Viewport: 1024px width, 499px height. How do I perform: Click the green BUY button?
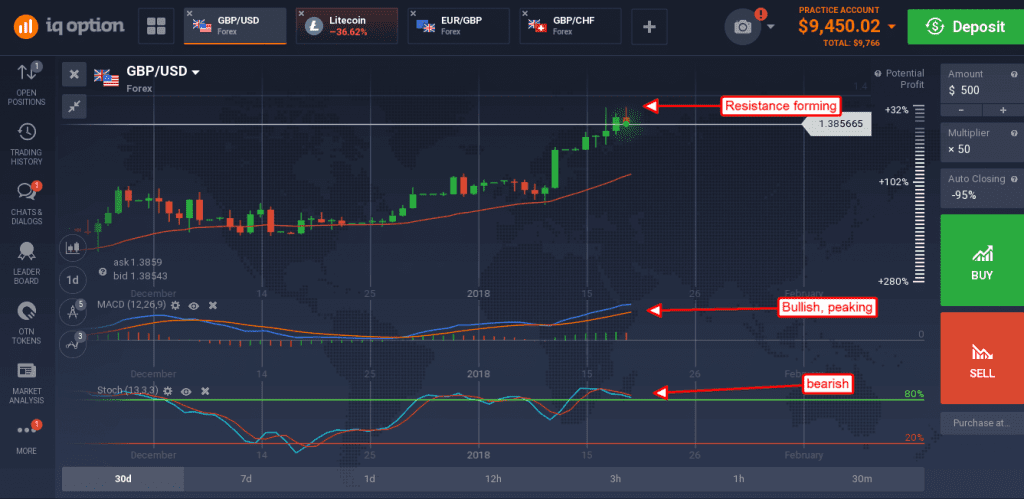[x=982, y=260]
